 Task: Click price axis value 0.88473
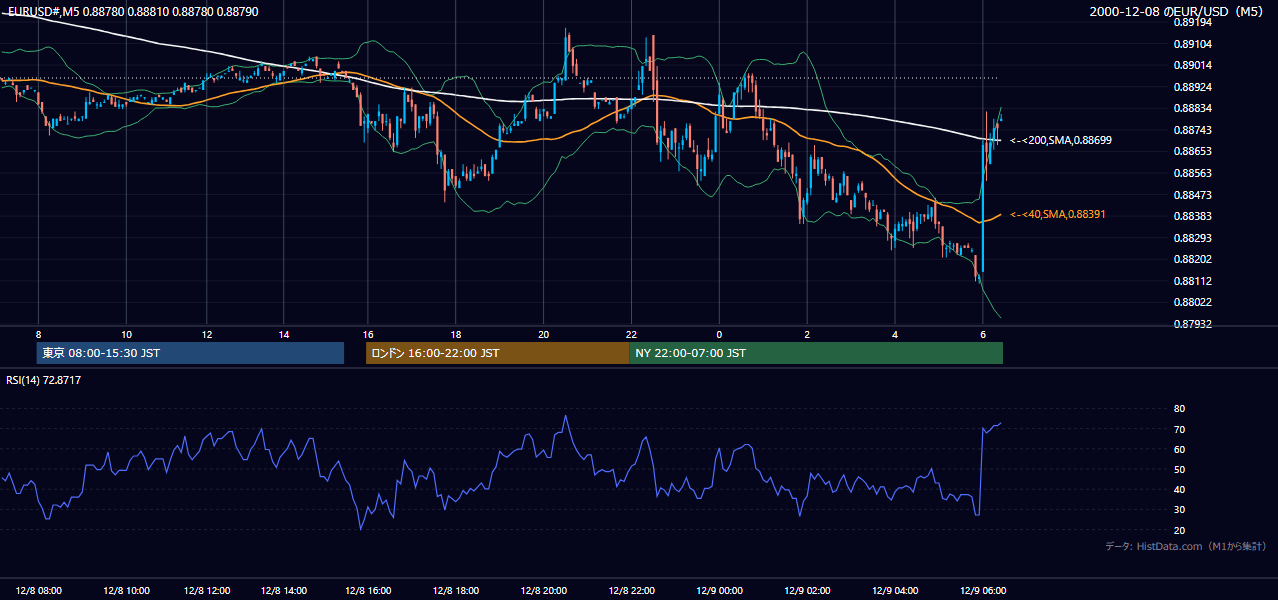[x=1192, y=195]
